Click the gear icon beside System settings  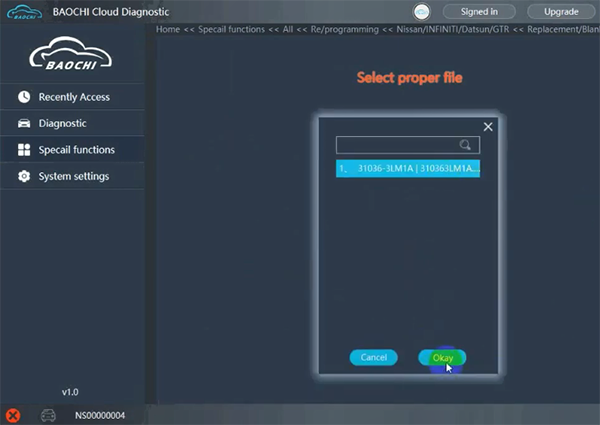24,176
